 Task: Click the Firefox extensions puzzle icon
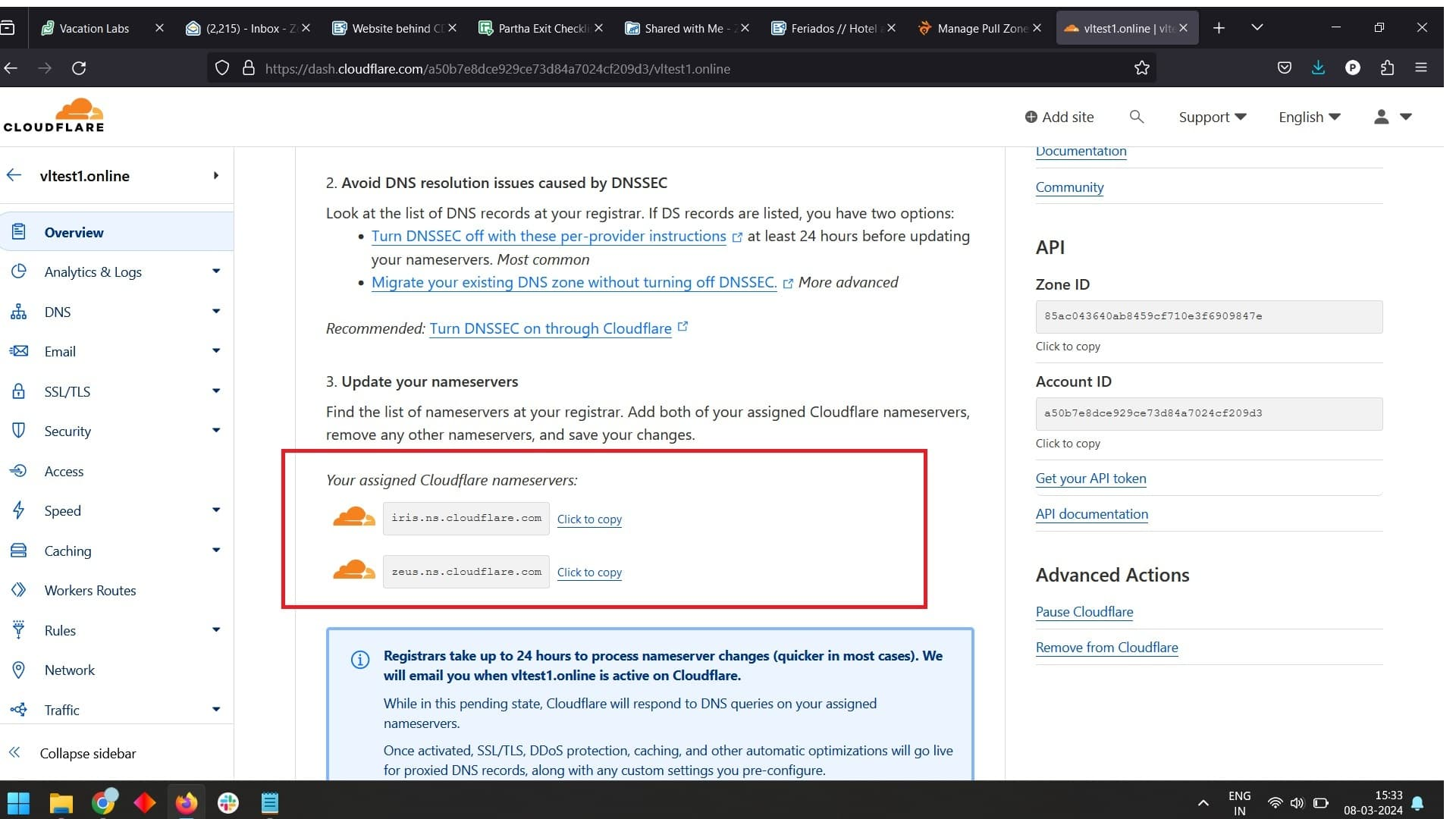coord(1387,67)
